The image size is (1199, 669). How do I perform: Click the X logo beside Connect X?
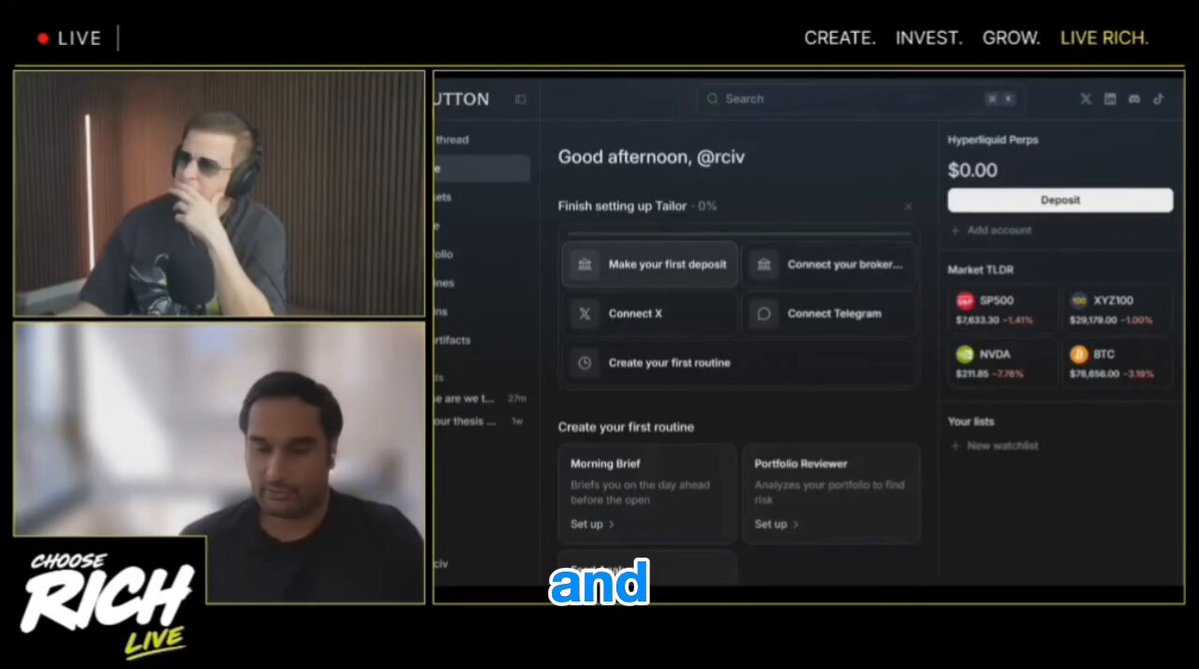click(x=585, y=313)
